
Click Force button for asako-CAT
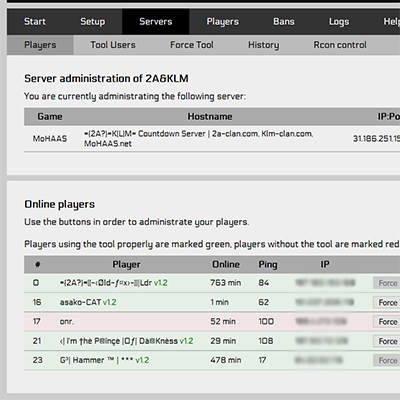click(x=387, y=302)
